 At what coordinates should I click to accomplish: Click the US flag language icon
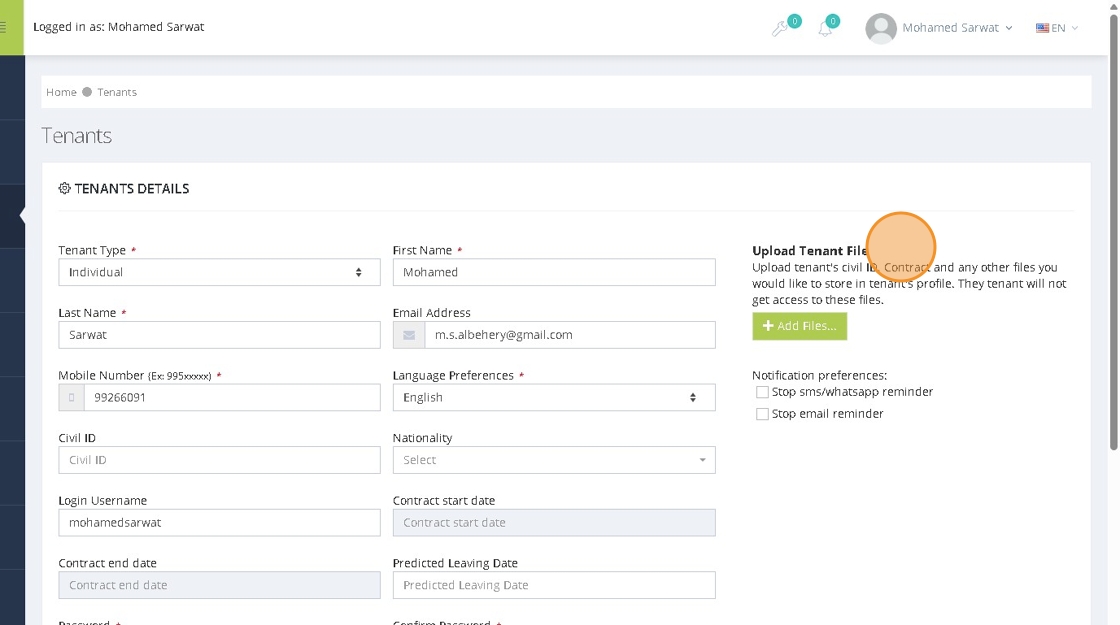coord(1042,28)
